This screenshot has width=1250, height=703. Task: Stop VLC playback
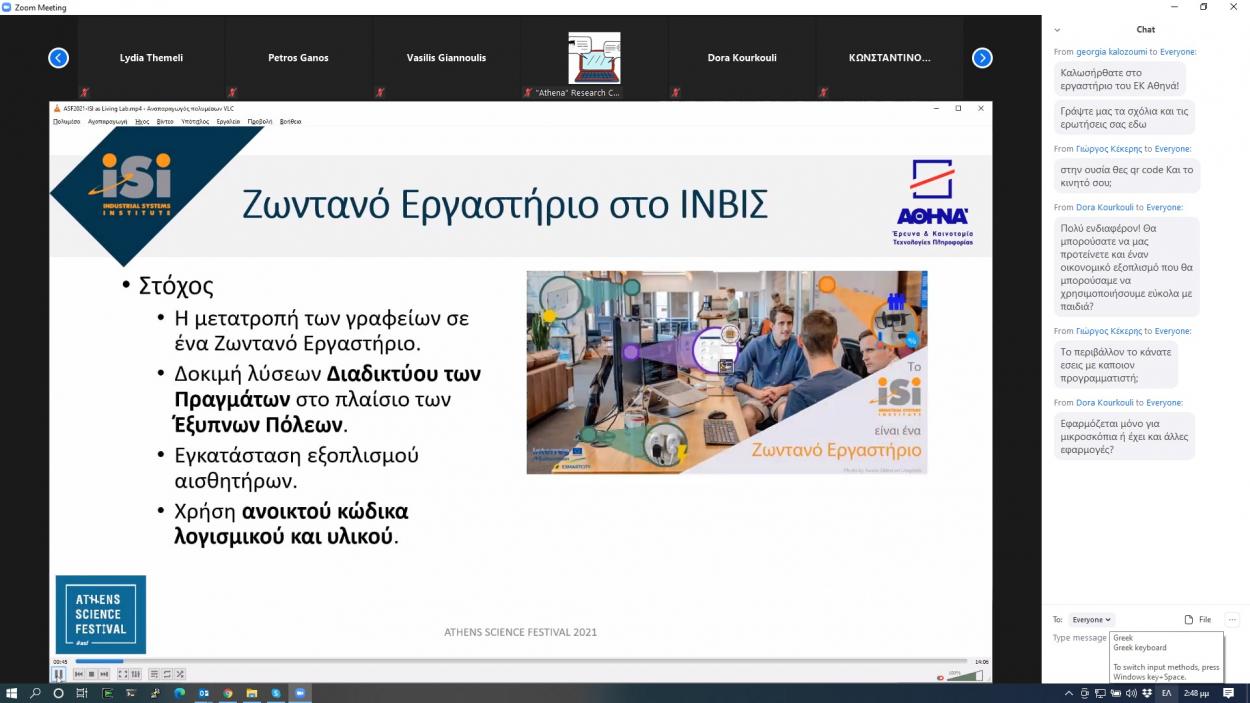(91, 674)
